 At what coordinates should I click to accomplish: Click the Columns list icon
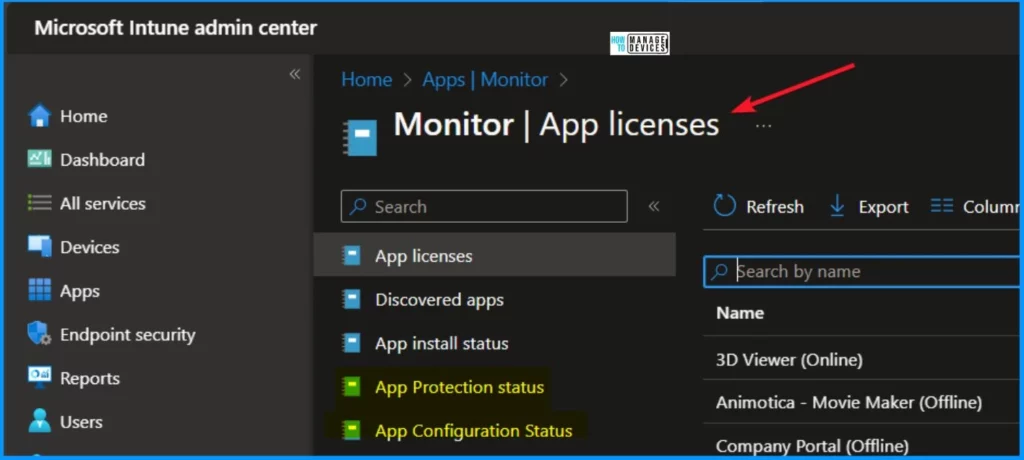point(941,206)
